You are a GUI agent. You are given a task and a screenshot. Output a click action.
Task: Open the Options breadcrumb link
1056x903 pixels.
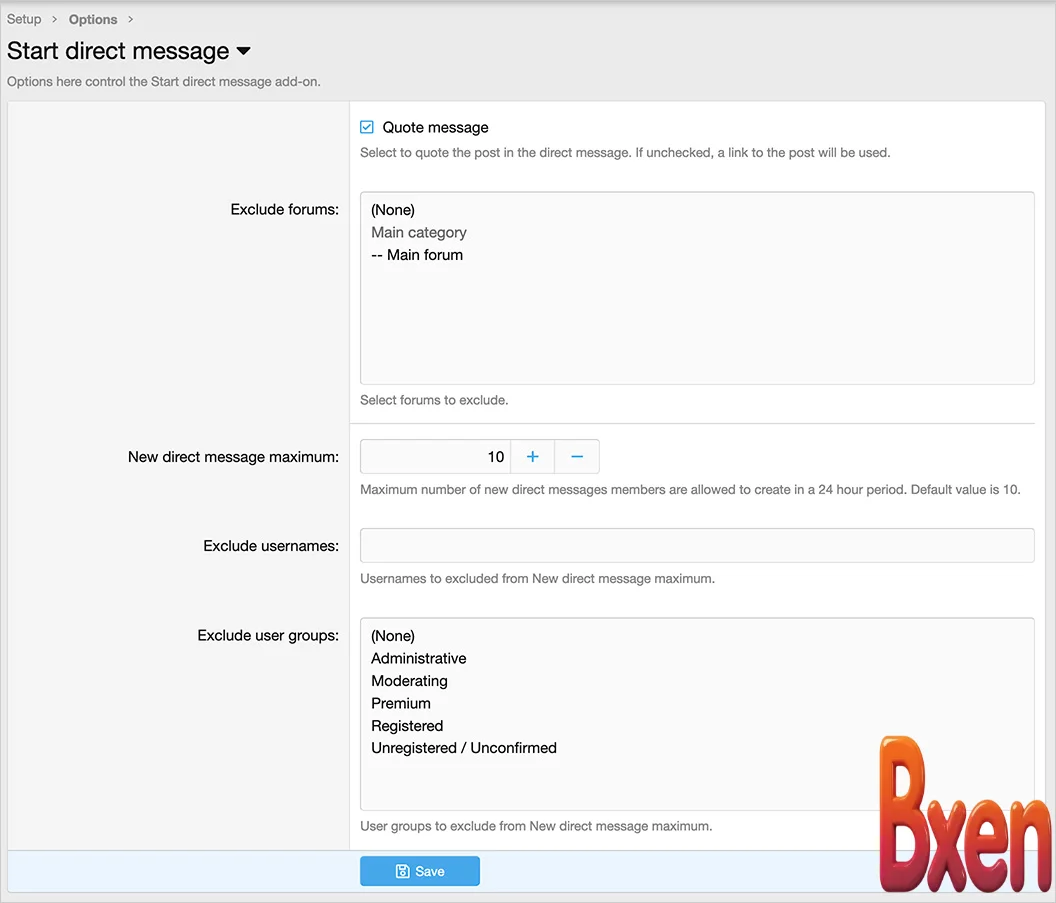pyautogui.click(x=93, y=19)
